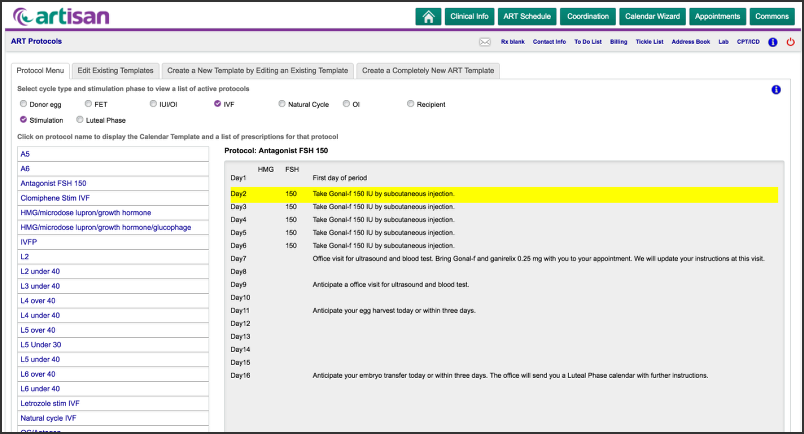Image resolution: width=804 pixels, height=434 pixels.
Task: Select the FET cycle type
Action: pyautogui.click(x=88, y=104)
